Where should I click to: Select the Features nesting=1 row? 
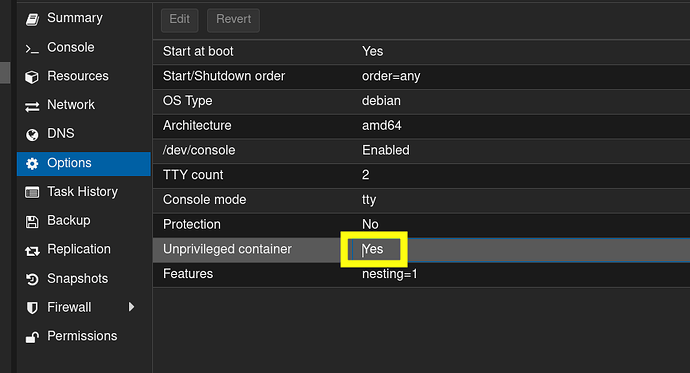(422, 274)
